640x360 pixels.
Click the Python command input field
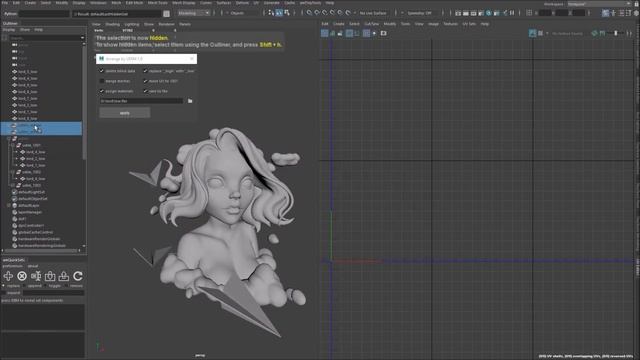[44, 14]
